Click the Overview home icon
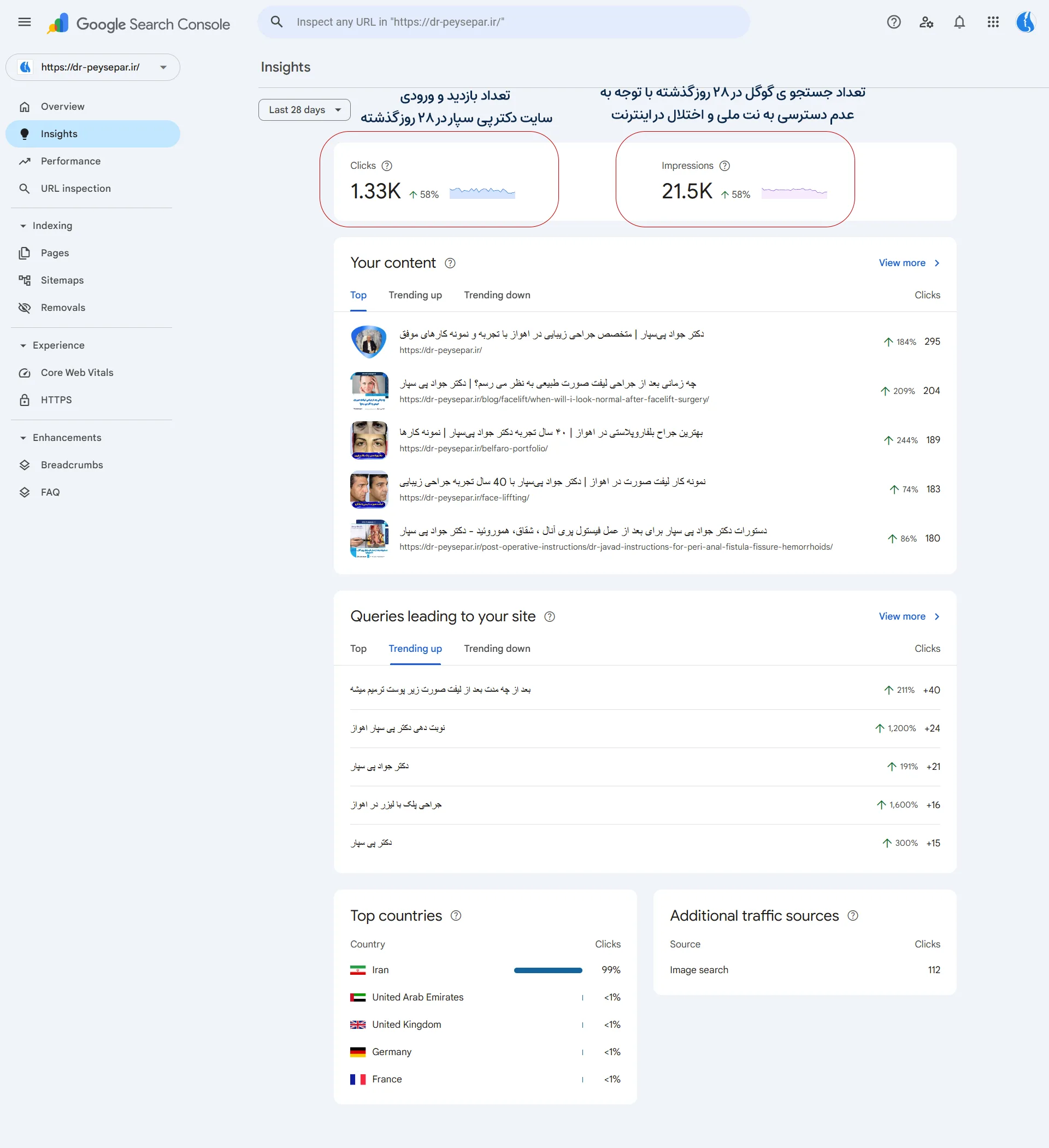Viewport: 1049px width, 1148px height. point(25,107)
